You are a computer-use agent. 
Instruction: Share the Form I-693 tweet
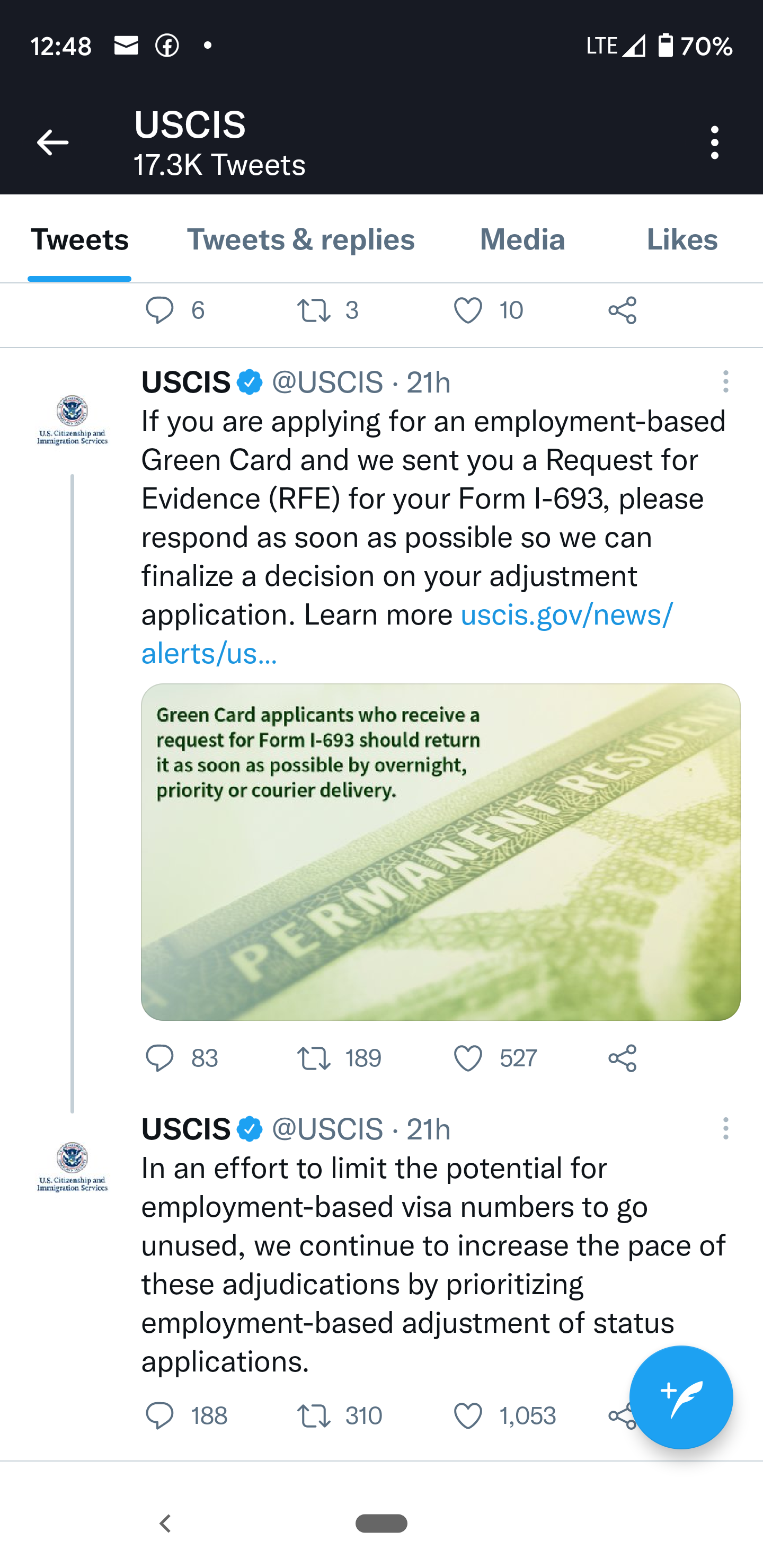tap(622, 1058)
